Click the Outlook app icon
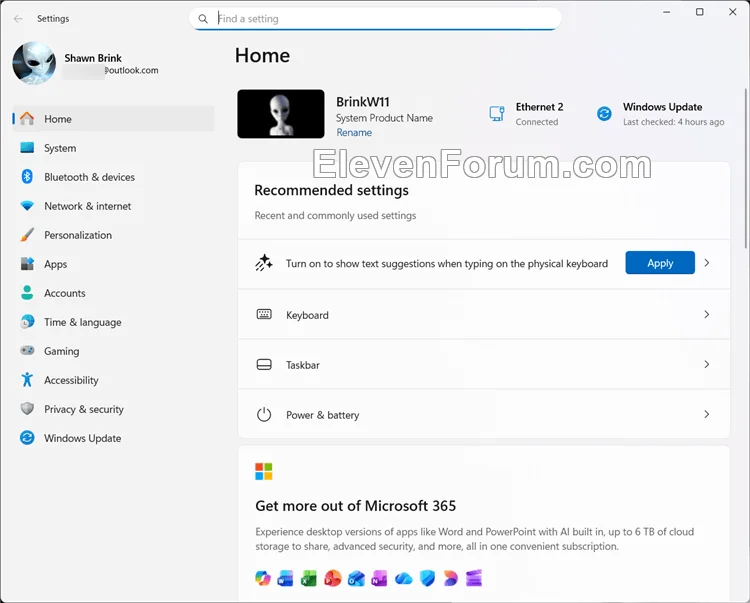The width and height of the screenshot is (750, 603). click(356, 579)
